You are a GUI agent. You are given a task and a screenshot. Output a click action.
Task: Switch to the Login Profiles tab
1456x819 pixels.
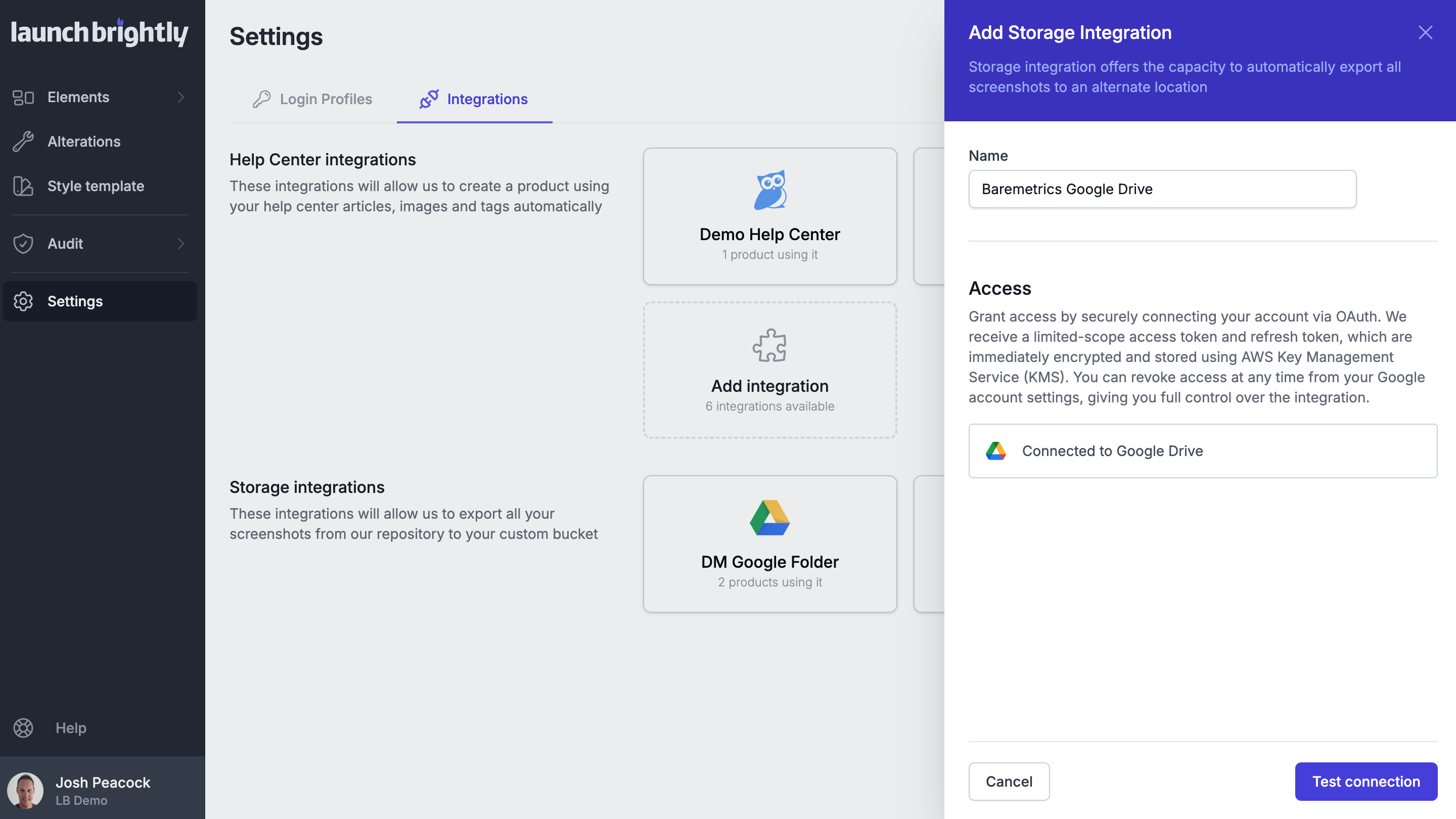(312, 99)
